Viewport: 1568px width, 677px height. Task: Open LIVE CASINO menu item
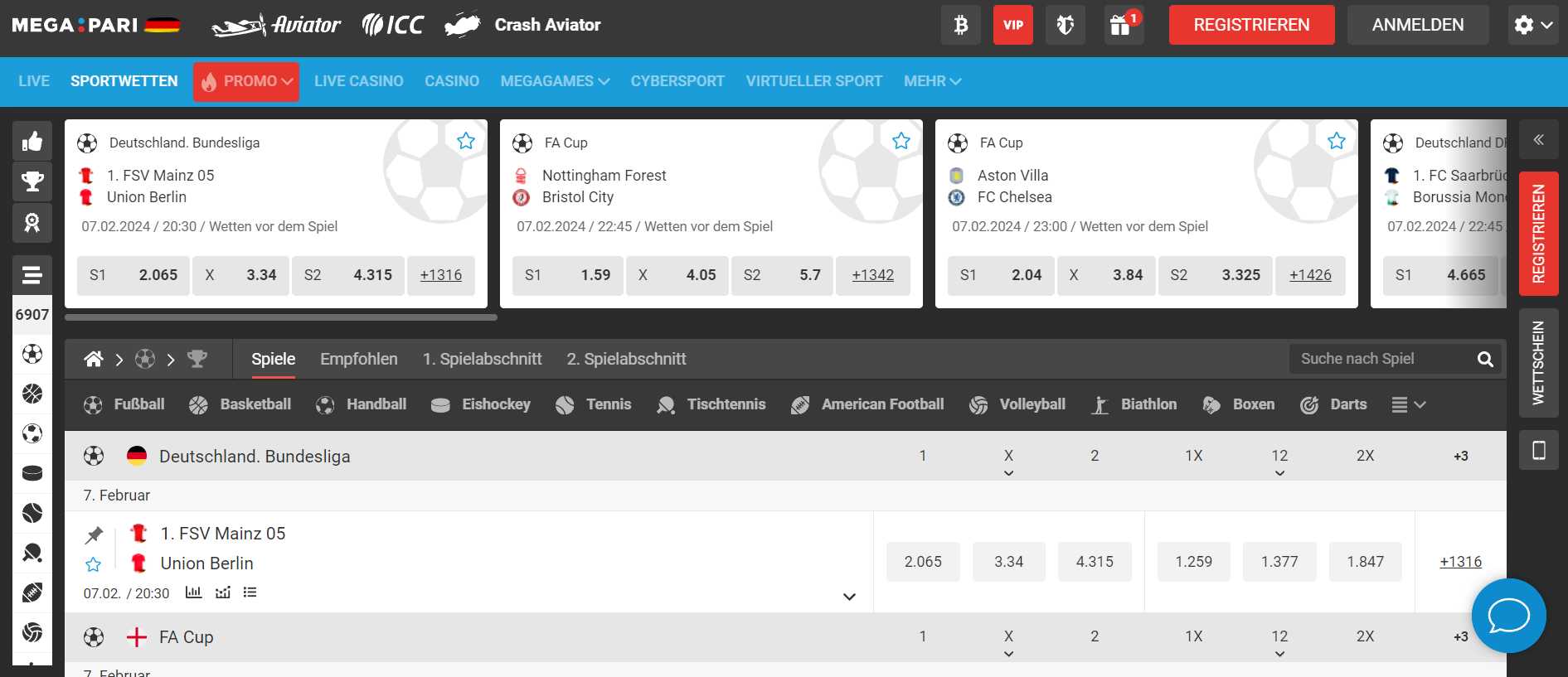tap(359, 81)
